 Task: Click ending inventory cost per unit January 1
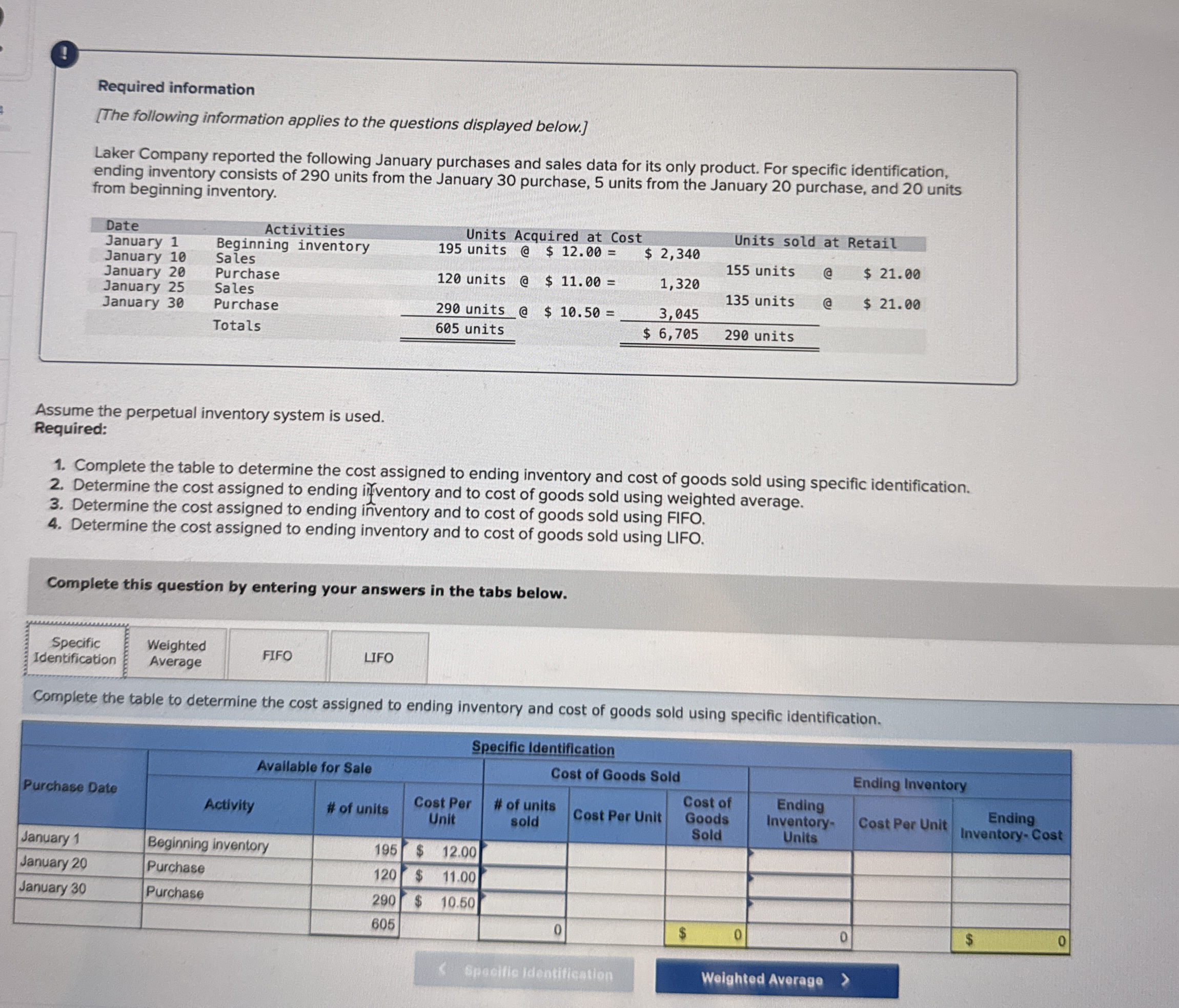point(903,865)
